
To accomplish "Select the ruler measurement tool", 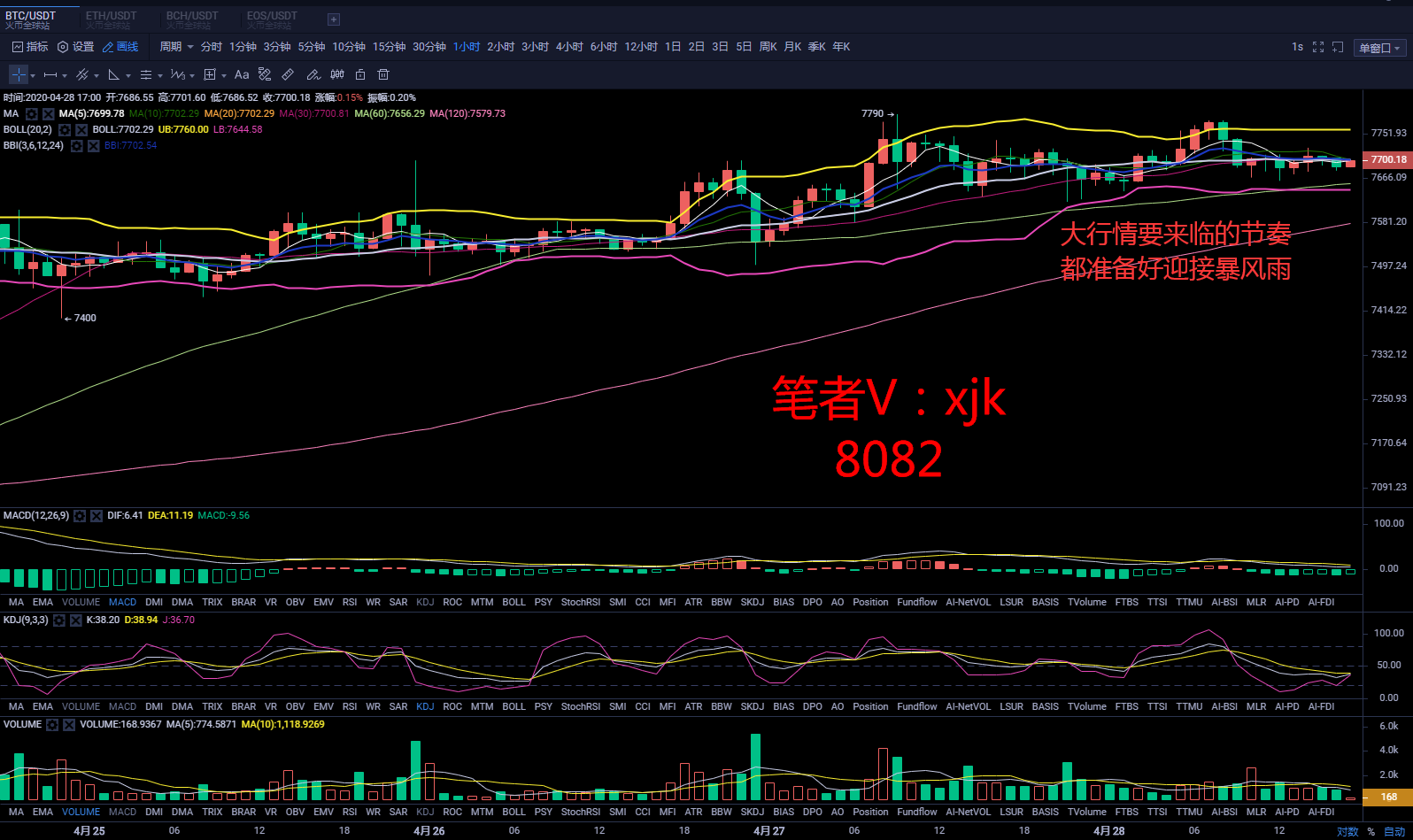I will point(289,74).
